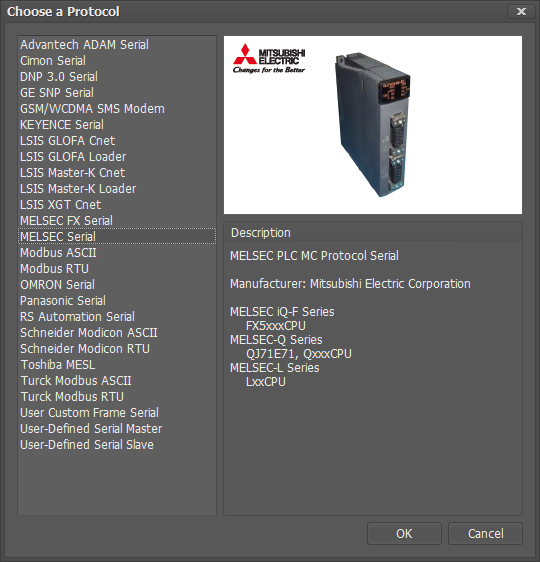Select Modbus RTU protocol
Screen dimensions: 540x562
click(117, 269)
